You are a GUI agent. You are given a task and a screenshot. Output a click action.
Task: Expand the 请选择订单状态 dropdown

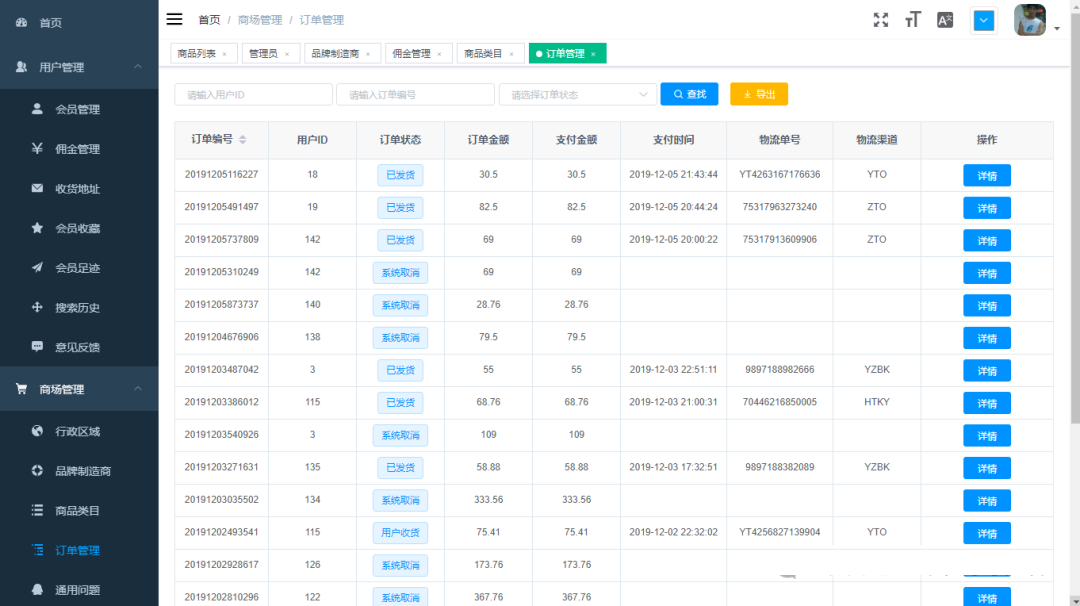coord(578,94)
